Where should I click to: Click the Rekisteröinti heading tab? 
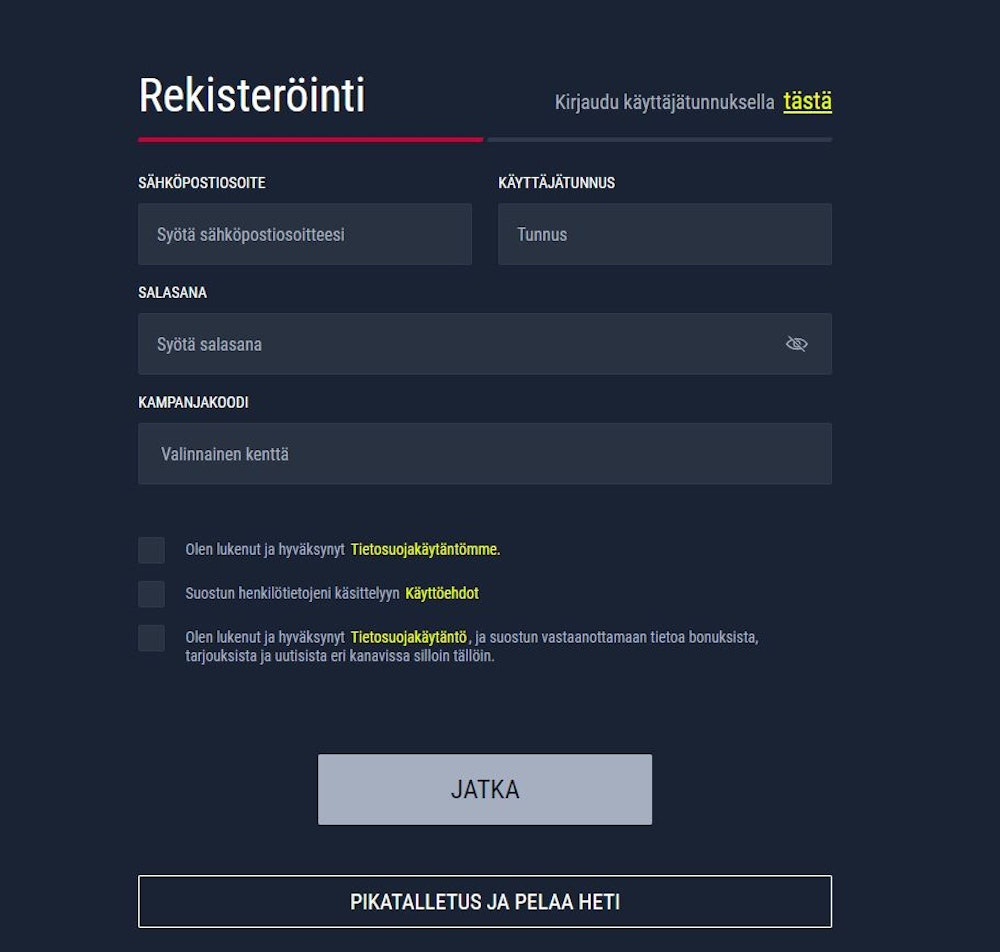252,94
